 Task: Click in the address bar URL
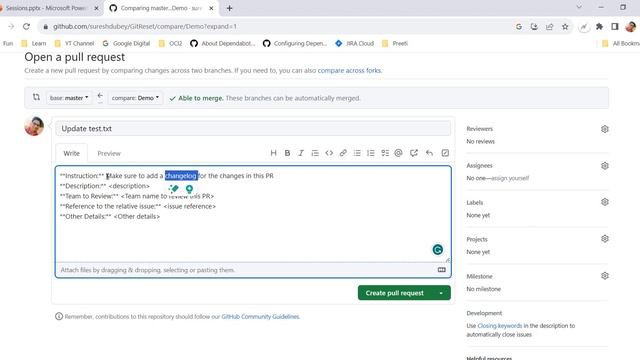145,27
